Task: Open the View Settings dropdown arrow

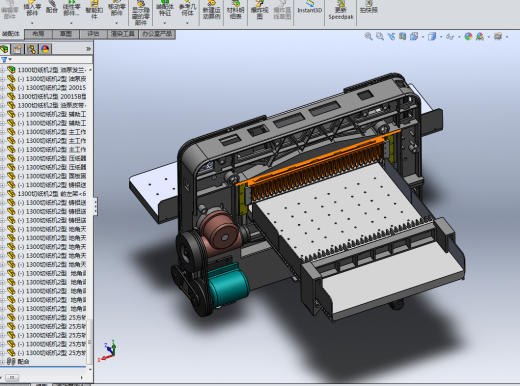Action: click(x=507, y=37)
